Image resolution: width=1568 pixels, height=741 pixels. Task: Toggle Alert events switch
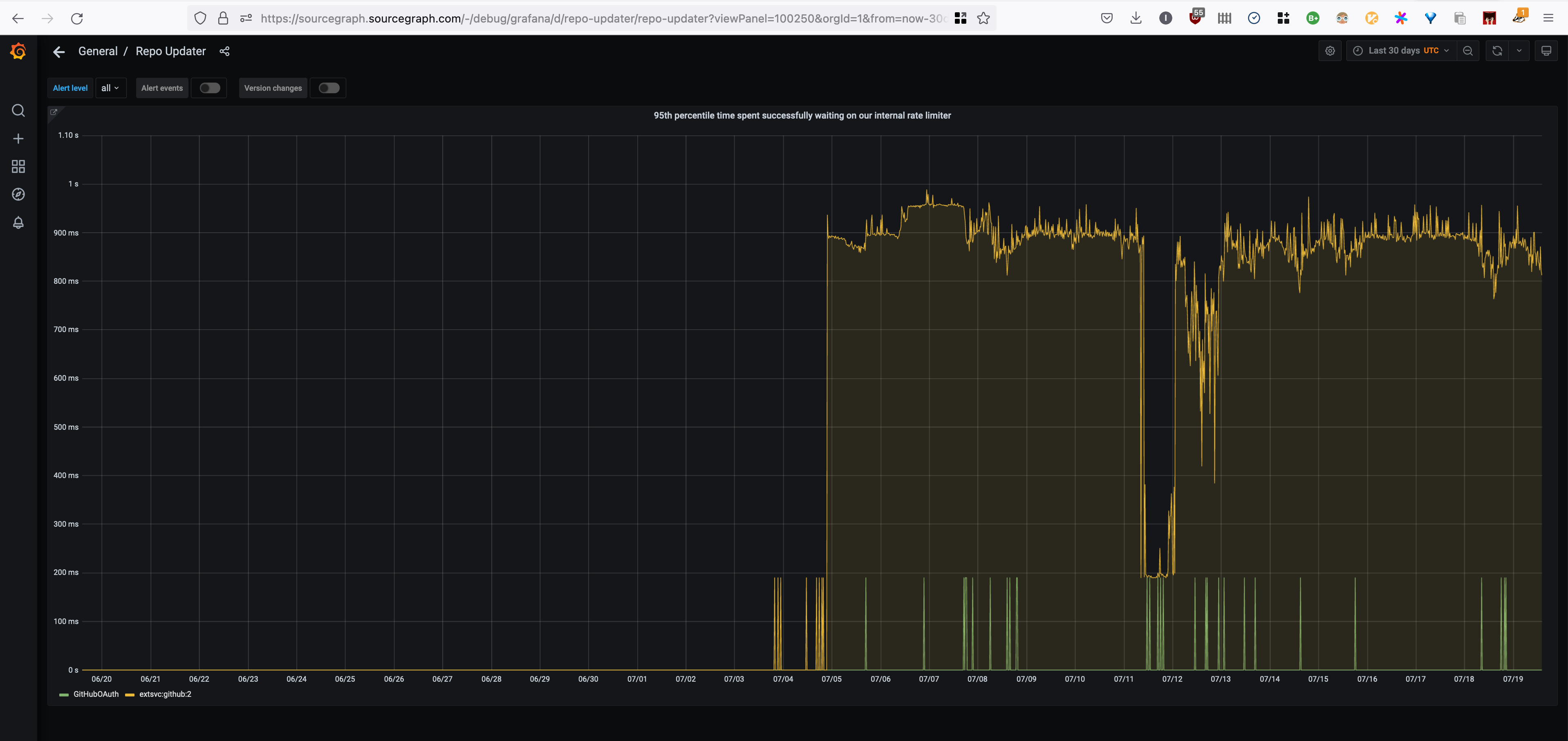[x=209, y=88]
